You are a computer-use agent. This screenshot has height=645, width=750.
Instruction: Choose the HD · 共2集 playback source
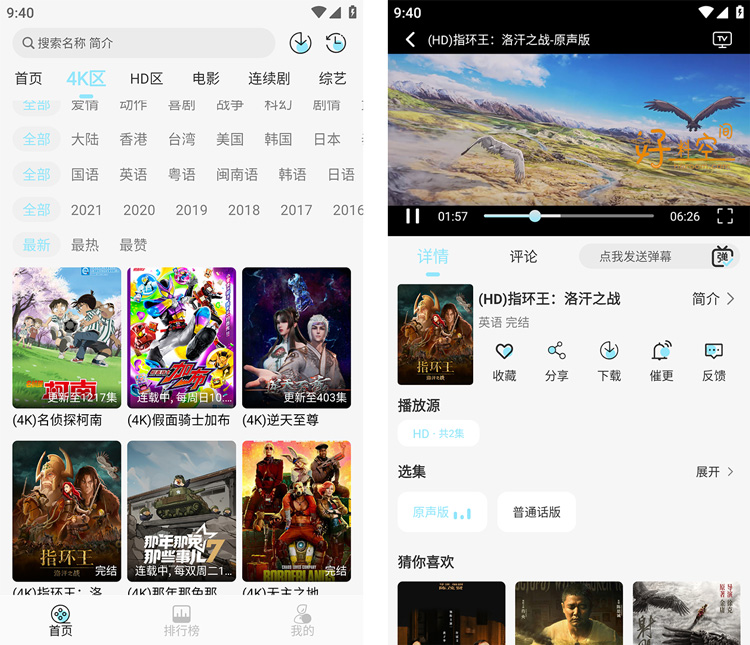pyautogui.click(x=438, y=434)
